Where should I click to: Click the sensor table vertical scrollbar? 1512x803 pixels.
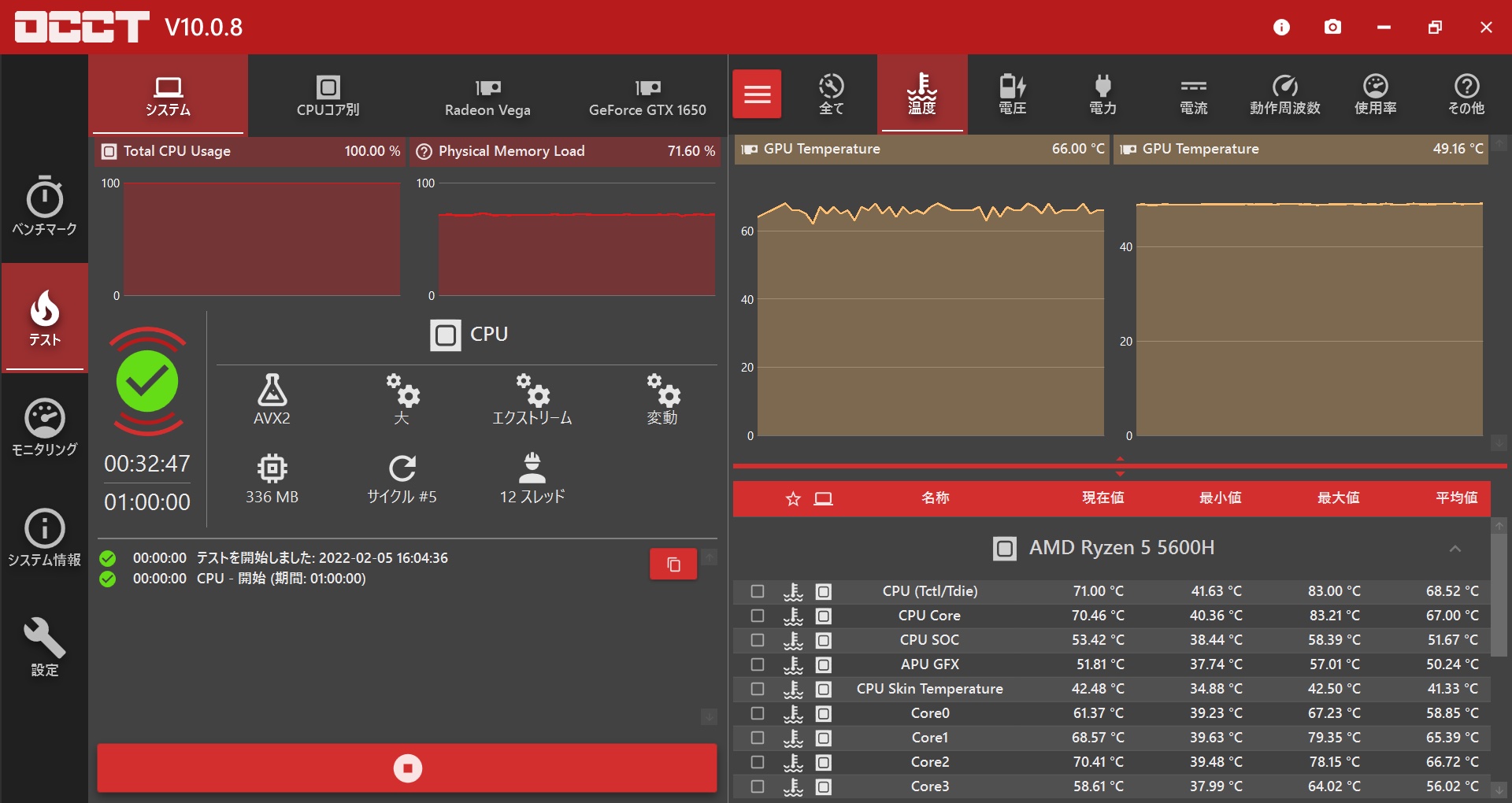pyautogui.click(x=1499, y=597)
